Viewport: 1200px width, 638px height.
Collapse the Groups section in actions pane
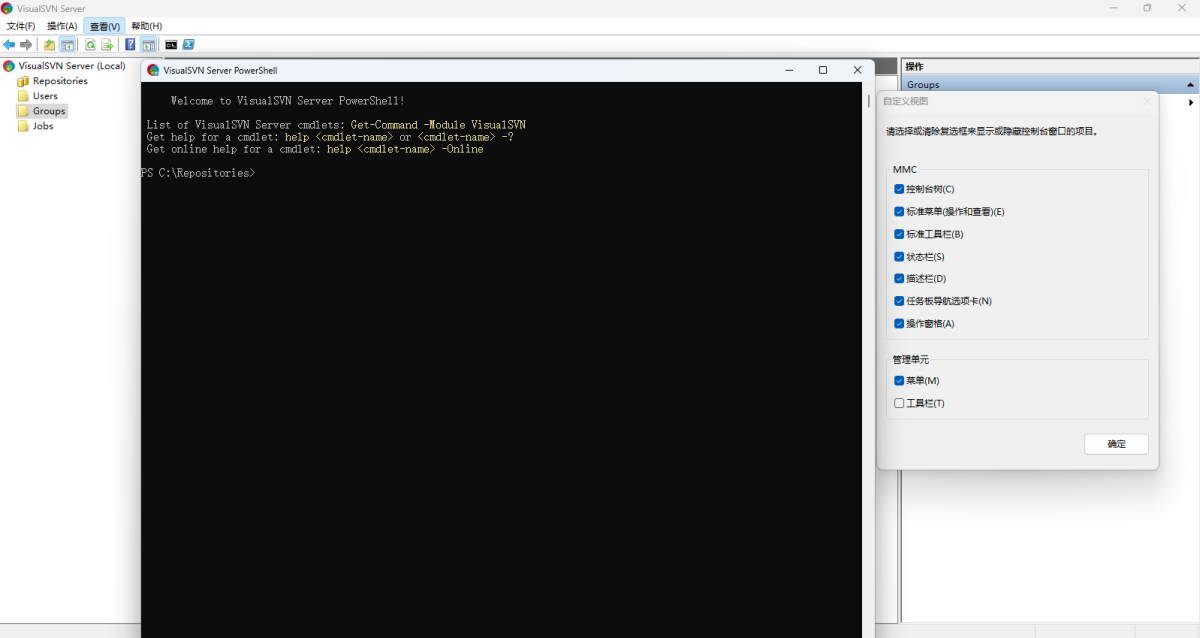pos(1190,85)
